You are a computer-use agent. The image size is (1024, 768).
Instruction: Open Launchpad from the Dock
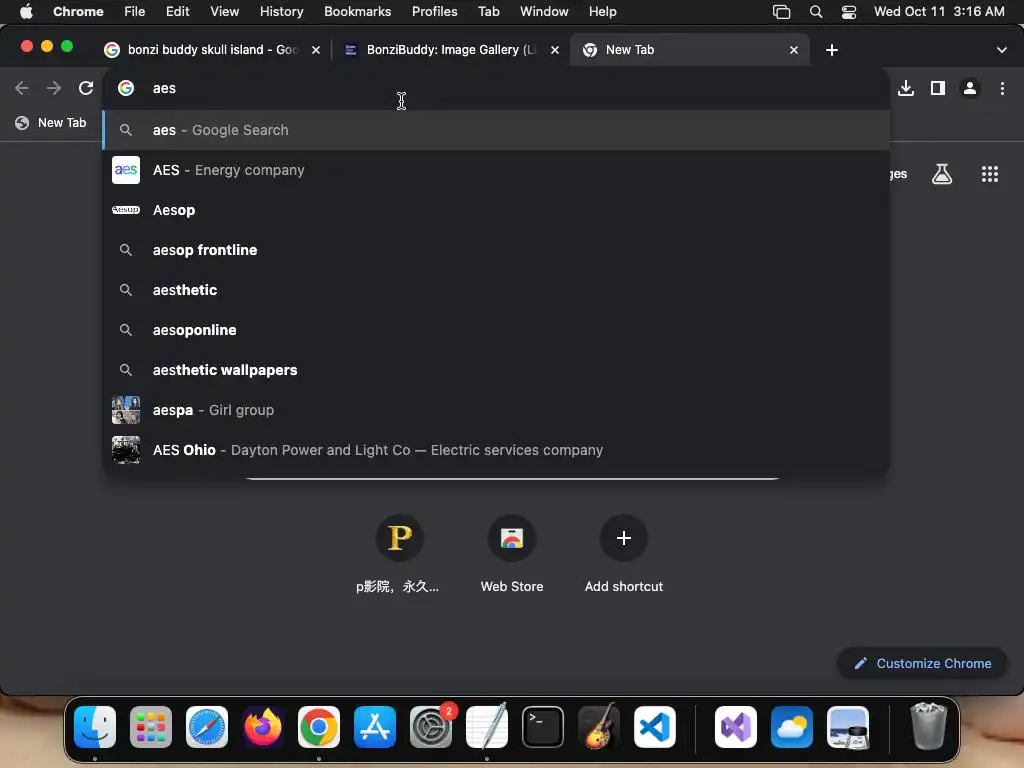point(151,727)
